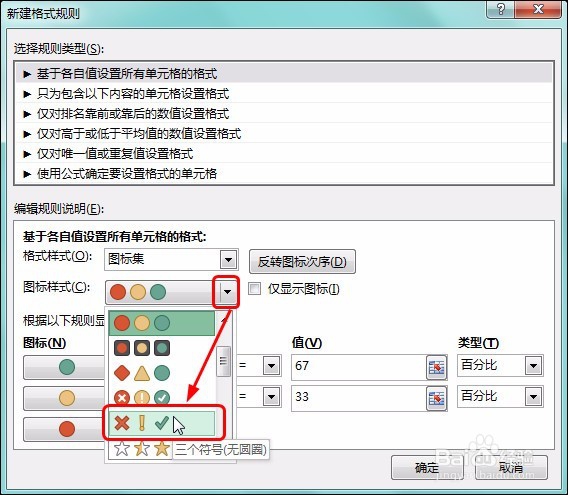Click the 反转图标次序 button
This screenshot has height=495, width=568.
click(x=302, y=261)
